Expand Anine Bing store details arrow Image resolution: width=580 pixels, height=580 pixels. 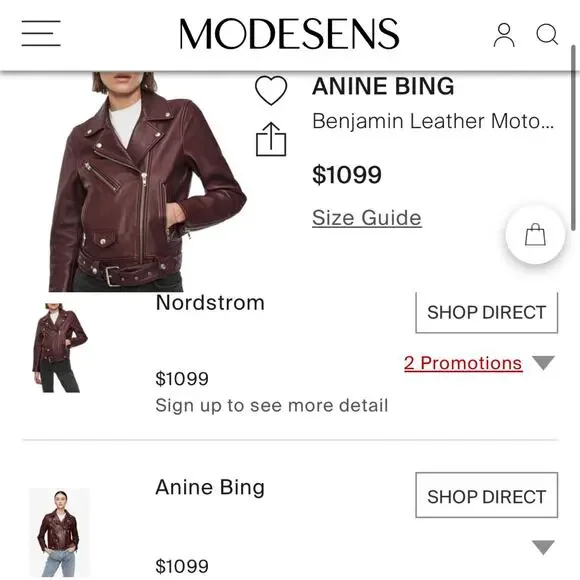tap(543, 547)
